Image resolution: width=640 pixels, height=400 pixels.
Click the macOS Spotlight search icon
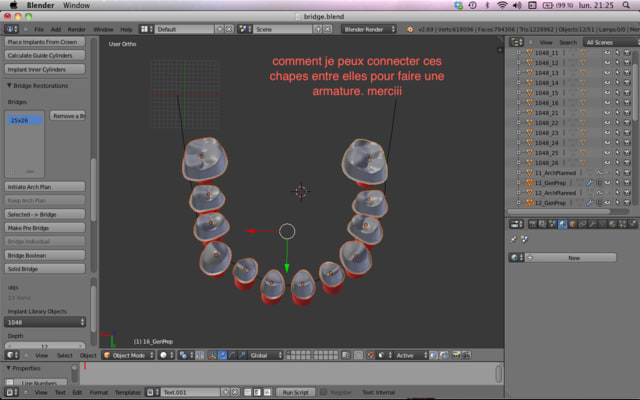(x=627, y=5)
